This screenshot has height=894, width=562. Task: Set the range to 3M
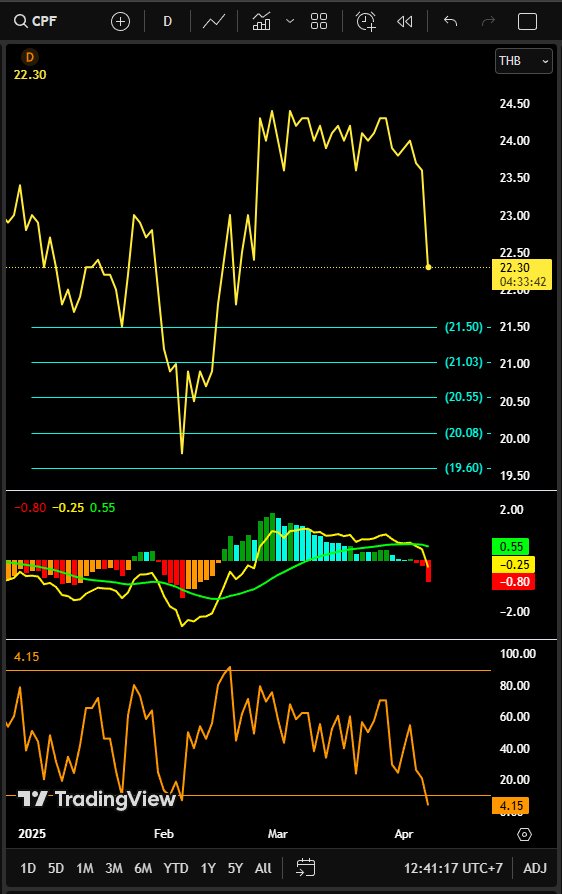(114, 868)
